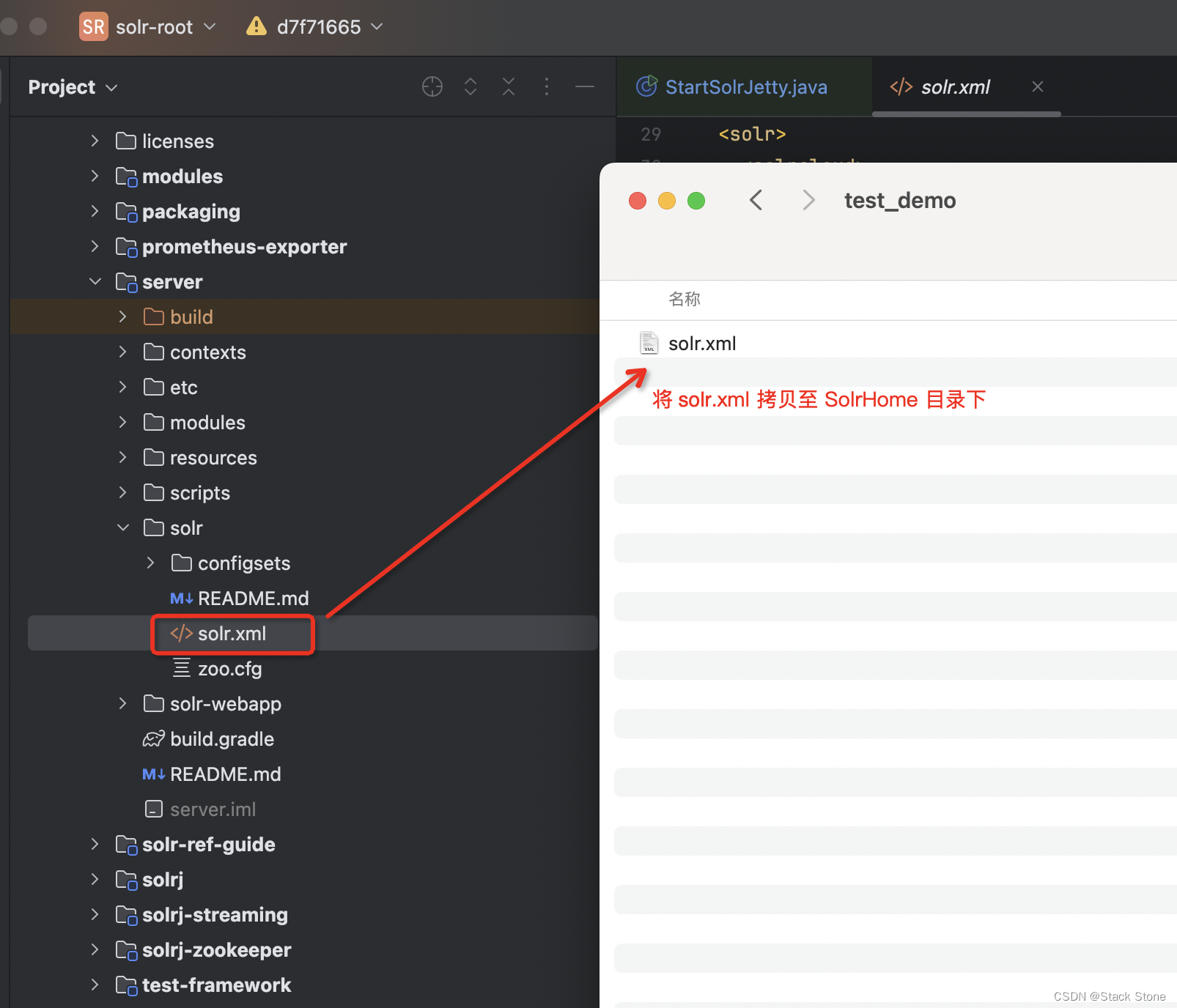1177x1008 pixels.
Task: Expand the contexts folder
Action: click(122, 352)
